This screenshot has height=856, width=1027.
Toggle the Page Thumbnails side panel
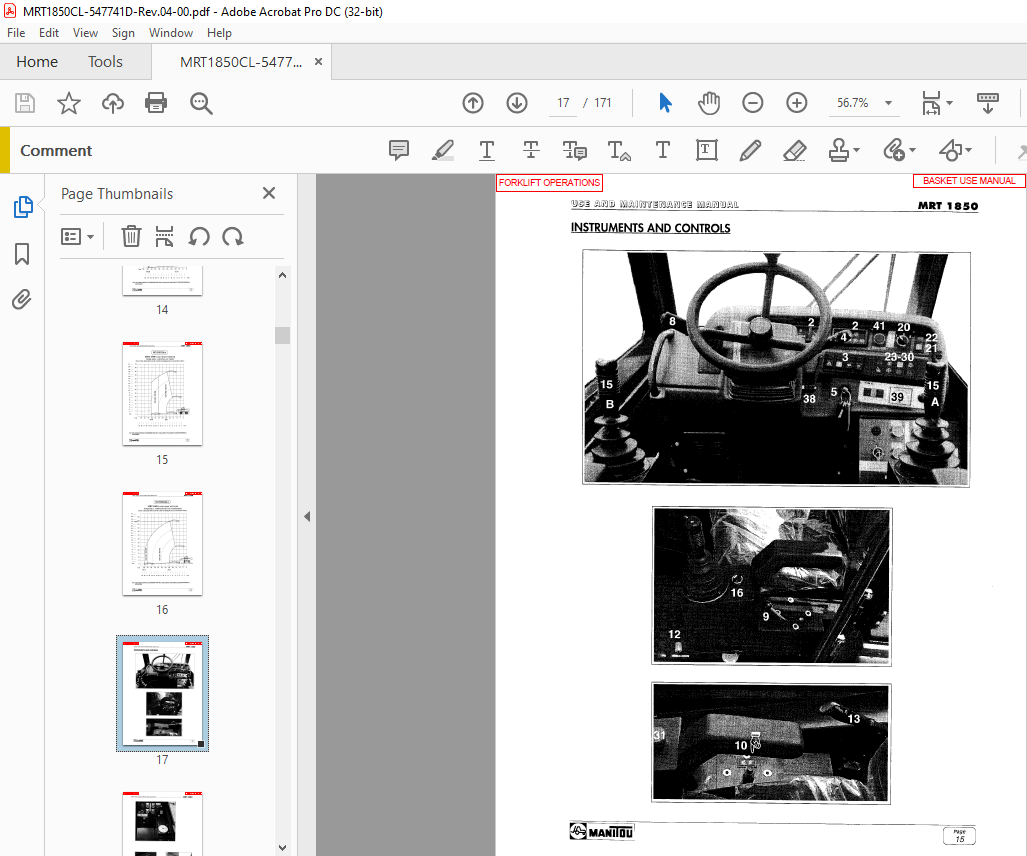coord(23,206)
